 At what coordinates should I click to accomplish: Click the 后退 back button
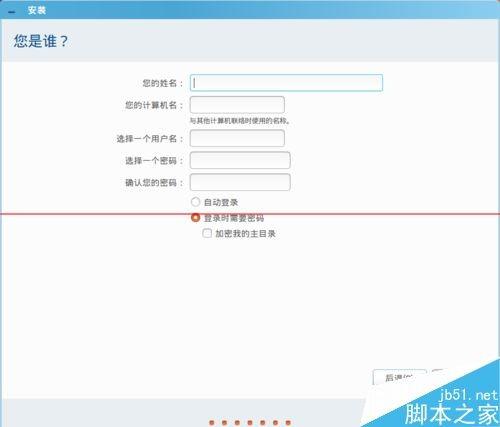(x=399, y=377)
